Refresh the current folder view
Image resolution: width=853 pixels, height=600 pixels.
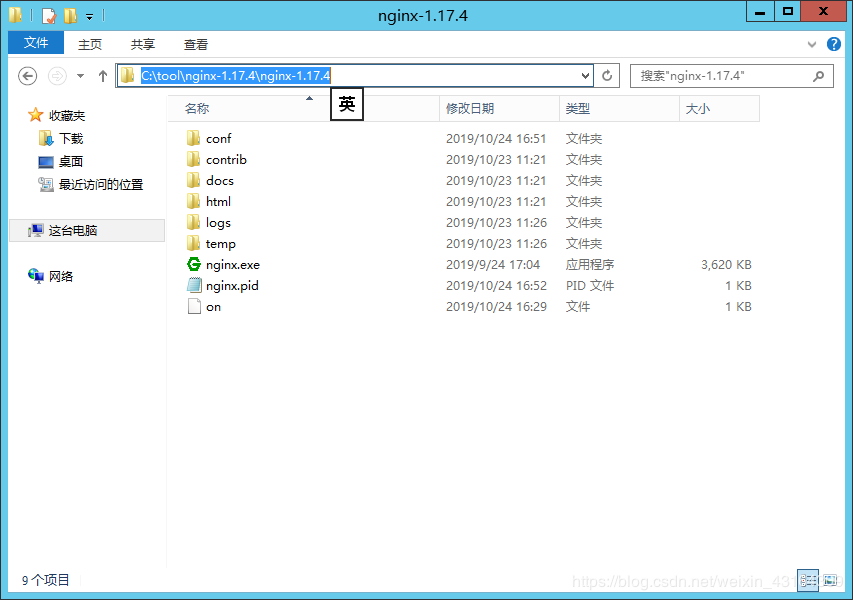[x=607, y=76]
